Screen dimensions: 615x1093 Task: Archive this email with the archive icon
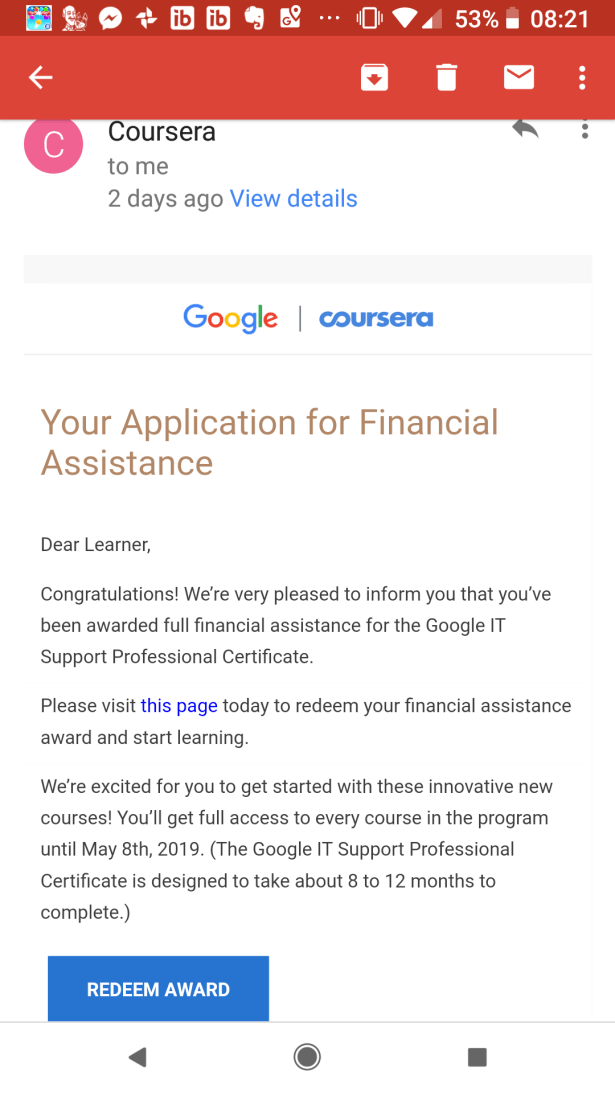[374, 77]
